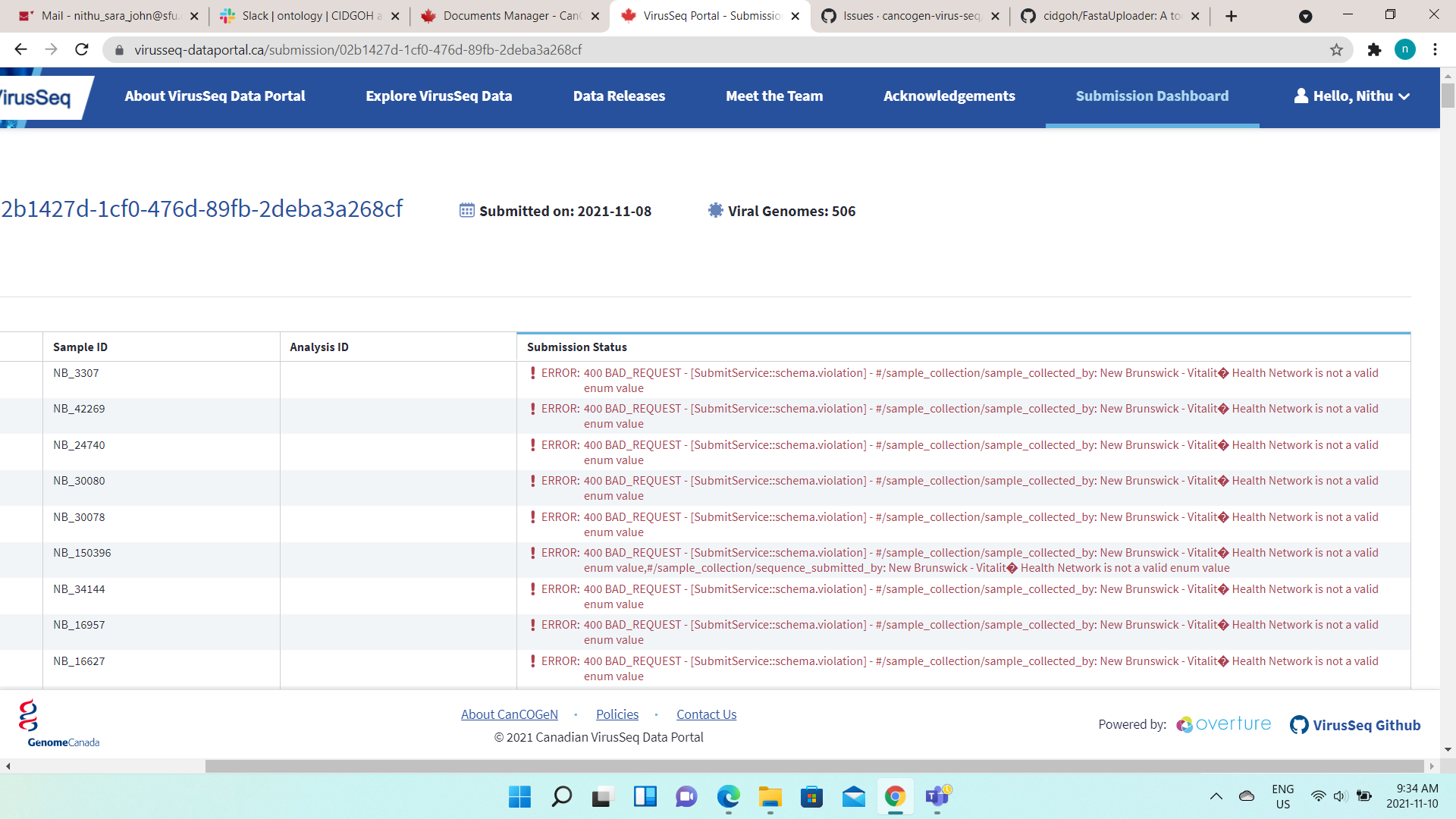Switch to the Issues cancogen-virus-seq tab
The width and height of the screenshot is (1456, 819).
(902, 15)
